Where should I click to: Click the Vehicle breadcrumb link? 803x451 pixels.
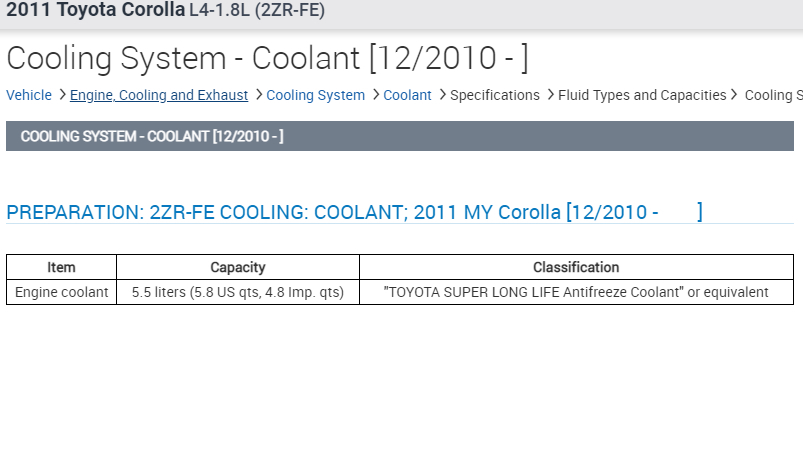pyautogui.click(x=29, y=95)
